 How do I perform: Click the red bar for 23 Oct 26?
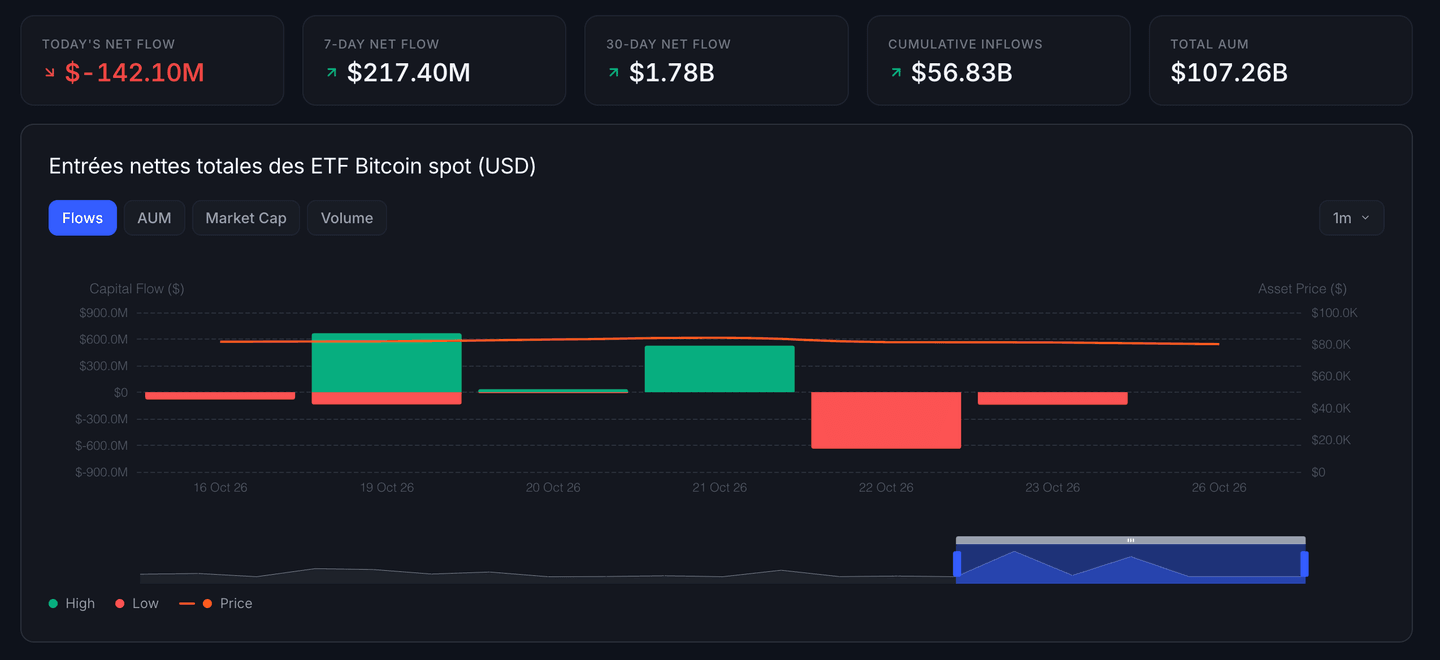[x=1052, y=398]
